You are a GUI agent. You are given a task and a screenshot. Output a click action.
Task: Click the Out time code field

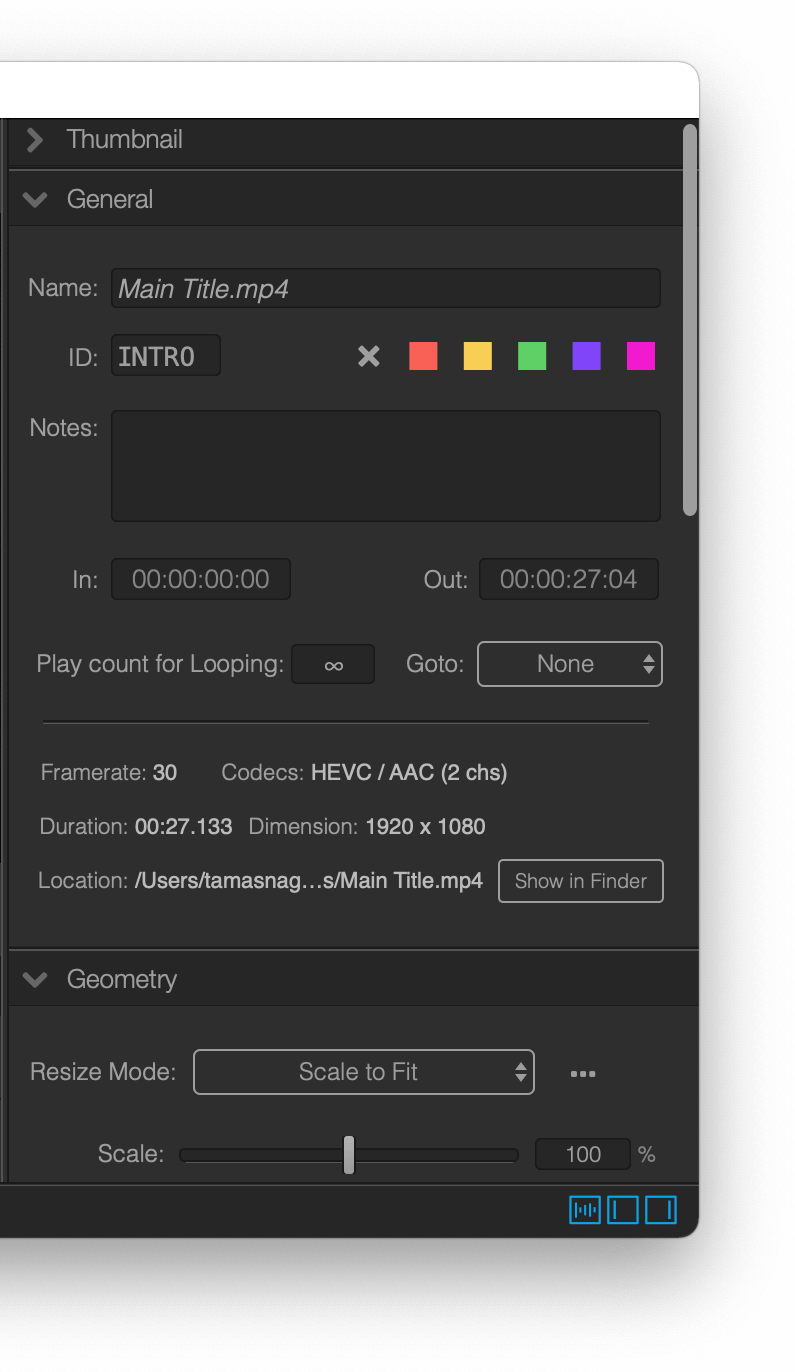pyautogui.click(x=568, y=578)
